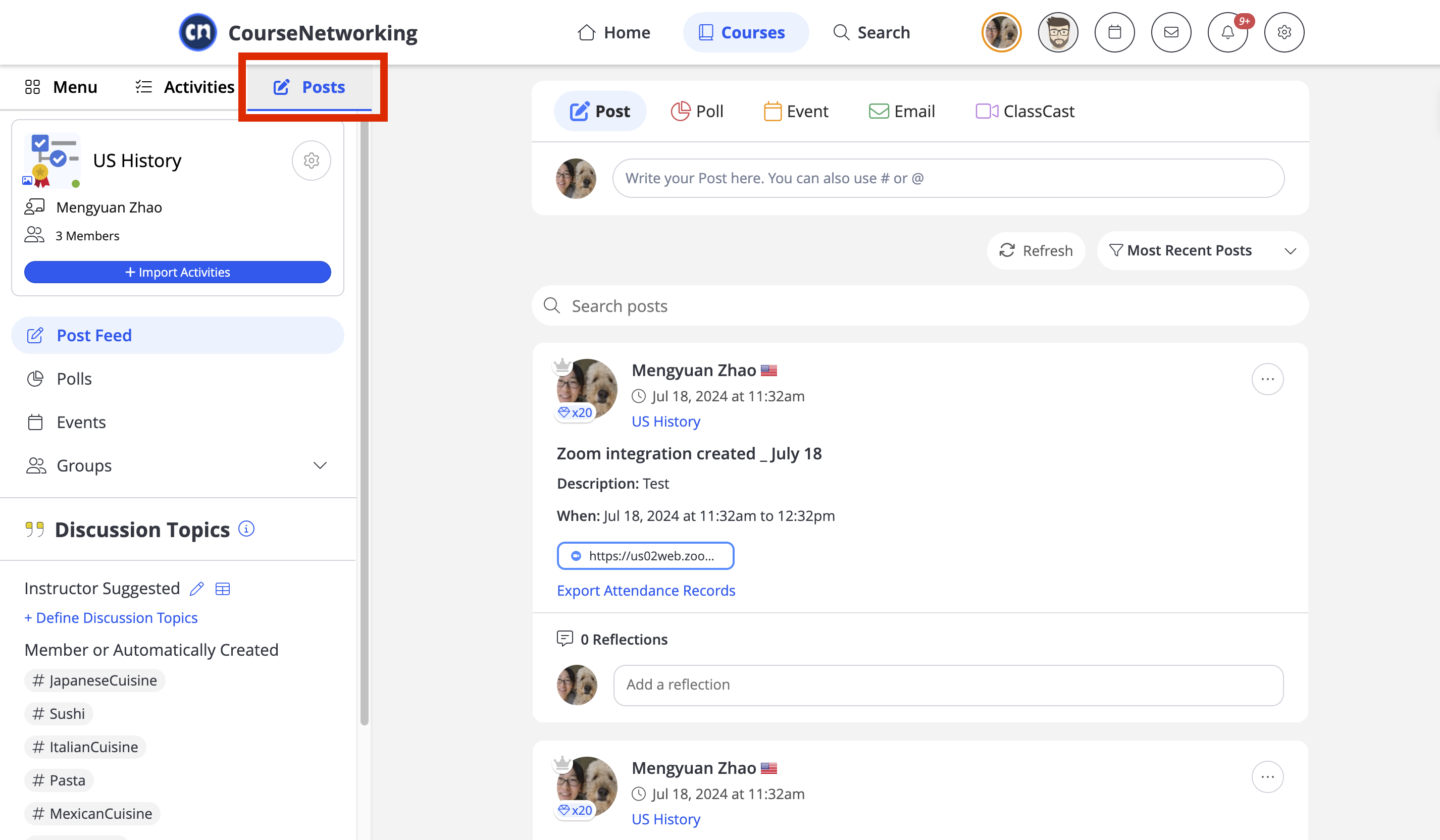Screen dimensions: 1440x840
Task: Click the search posts magnifier icon
Action: click(x=551, y=306)
